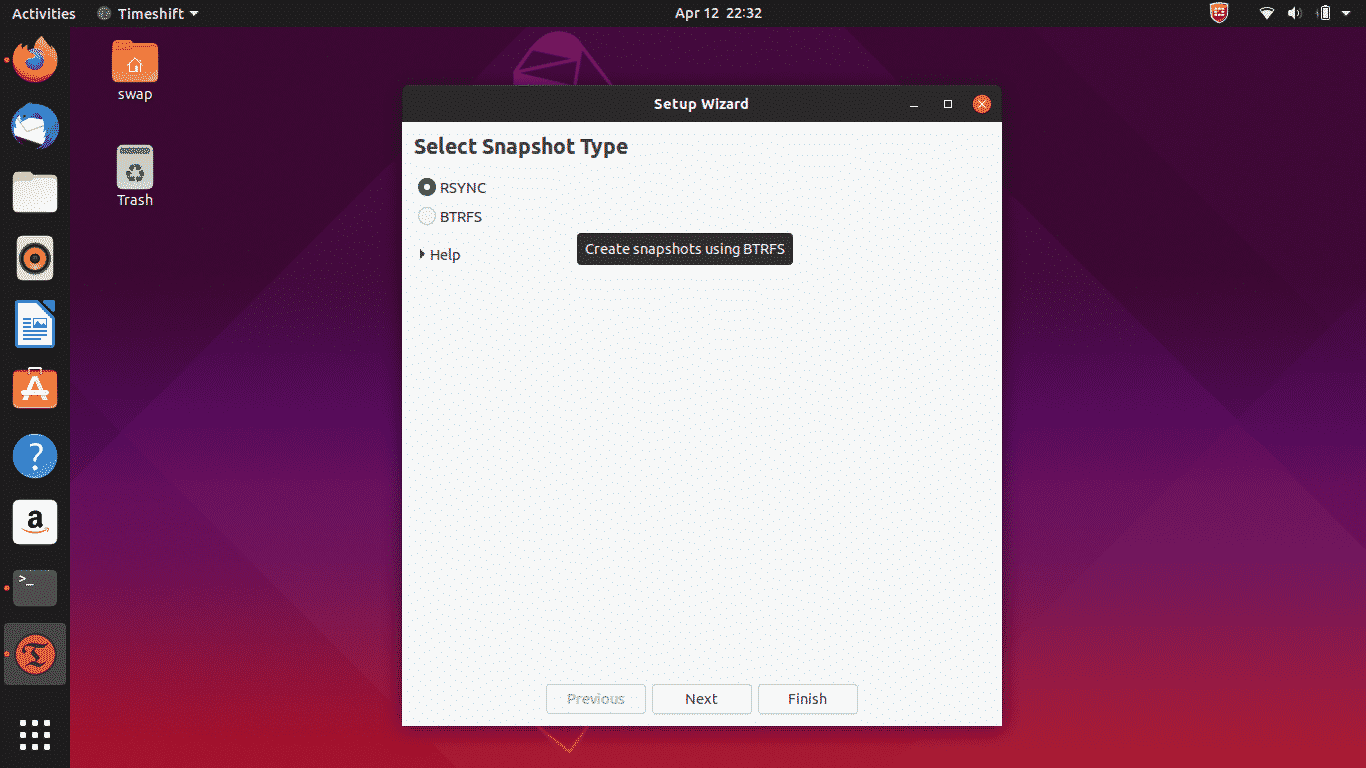Open Rhythmbox music player

(35, 258)
